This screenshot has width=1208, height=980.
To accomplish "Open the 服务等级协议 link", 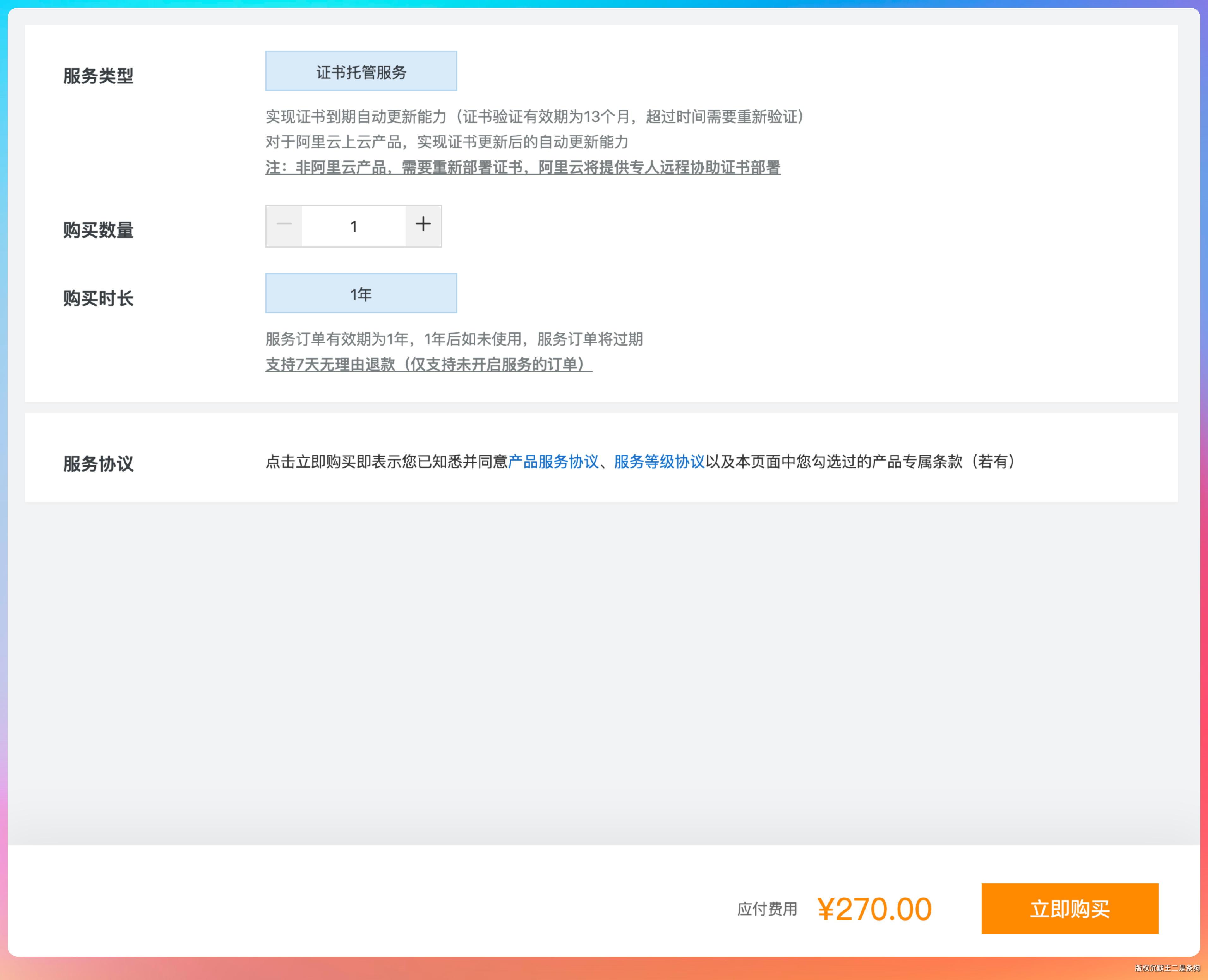I will point(659,462).
